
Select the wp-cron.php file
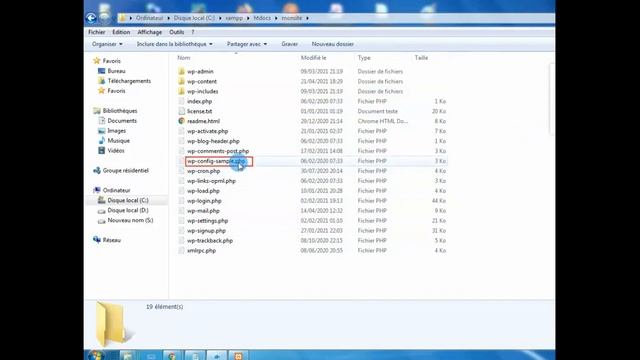click(x=203, y=171)
